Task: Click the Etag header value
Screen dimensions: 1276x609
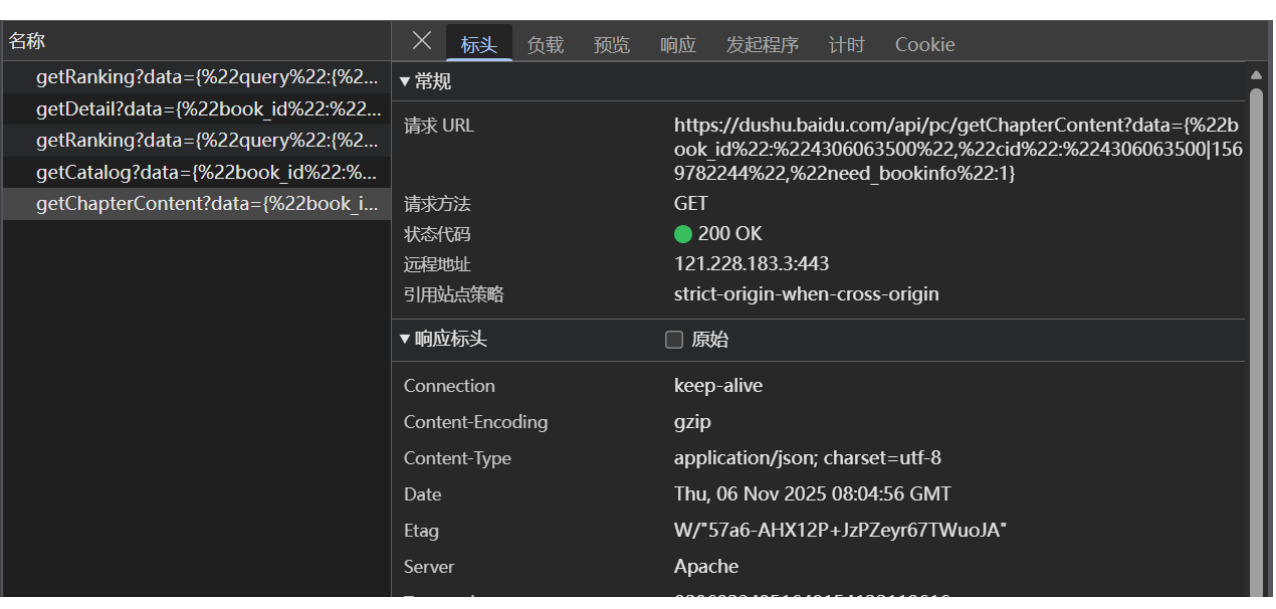Action: (x=840, y=530)
